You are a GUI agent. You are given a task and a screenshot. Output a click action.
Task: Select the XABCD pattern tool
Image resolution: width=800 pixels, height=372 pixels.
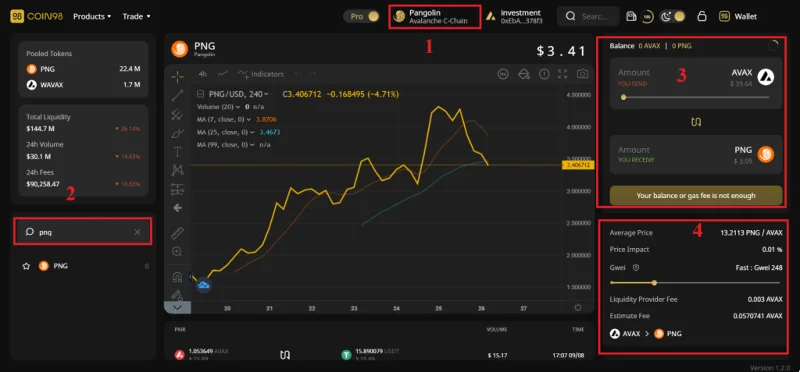coord(178,170)
